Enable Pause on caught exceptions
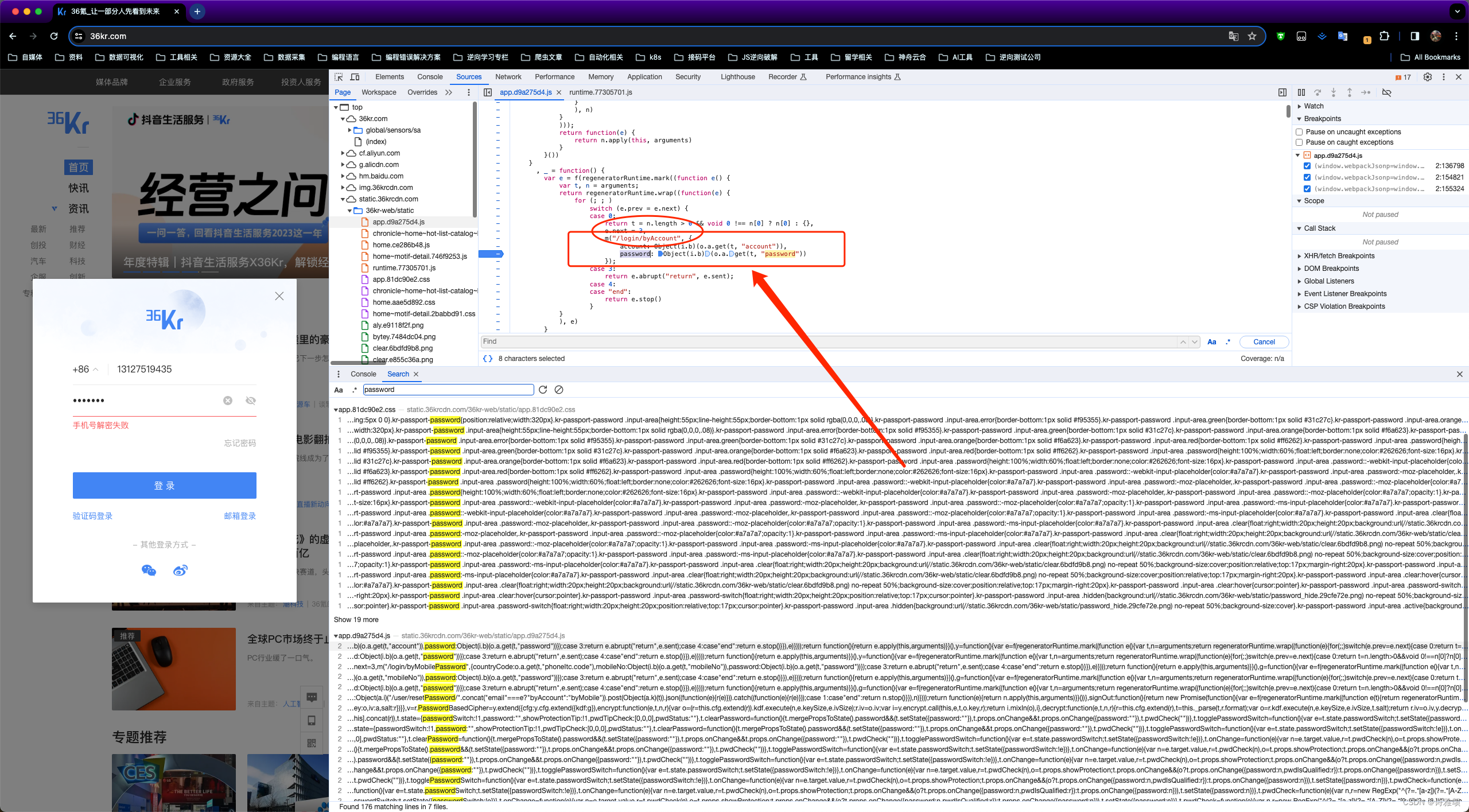Image resolution: width=1469 pixels, height=812 pixels. click(x=1299, y=142)
